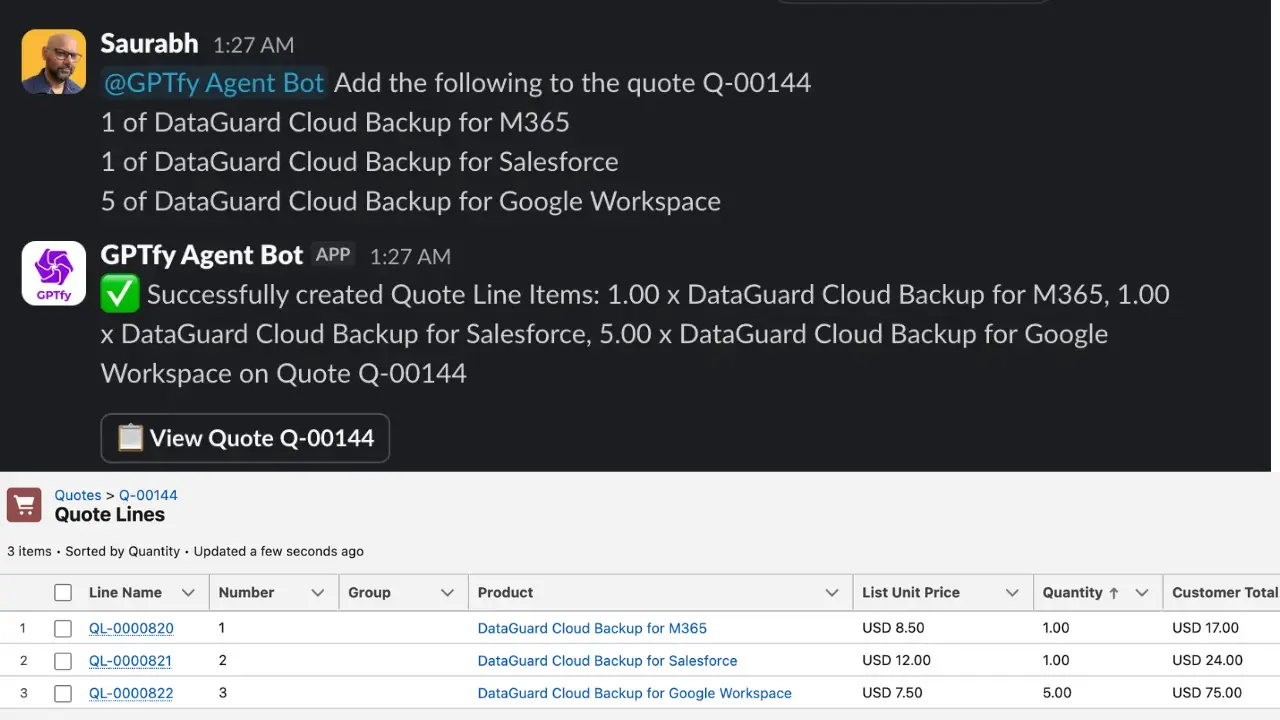The width and height of the screenshot is (1280, 720).
Task: Check the row for QL-0000821
Action: coord(63,660)
